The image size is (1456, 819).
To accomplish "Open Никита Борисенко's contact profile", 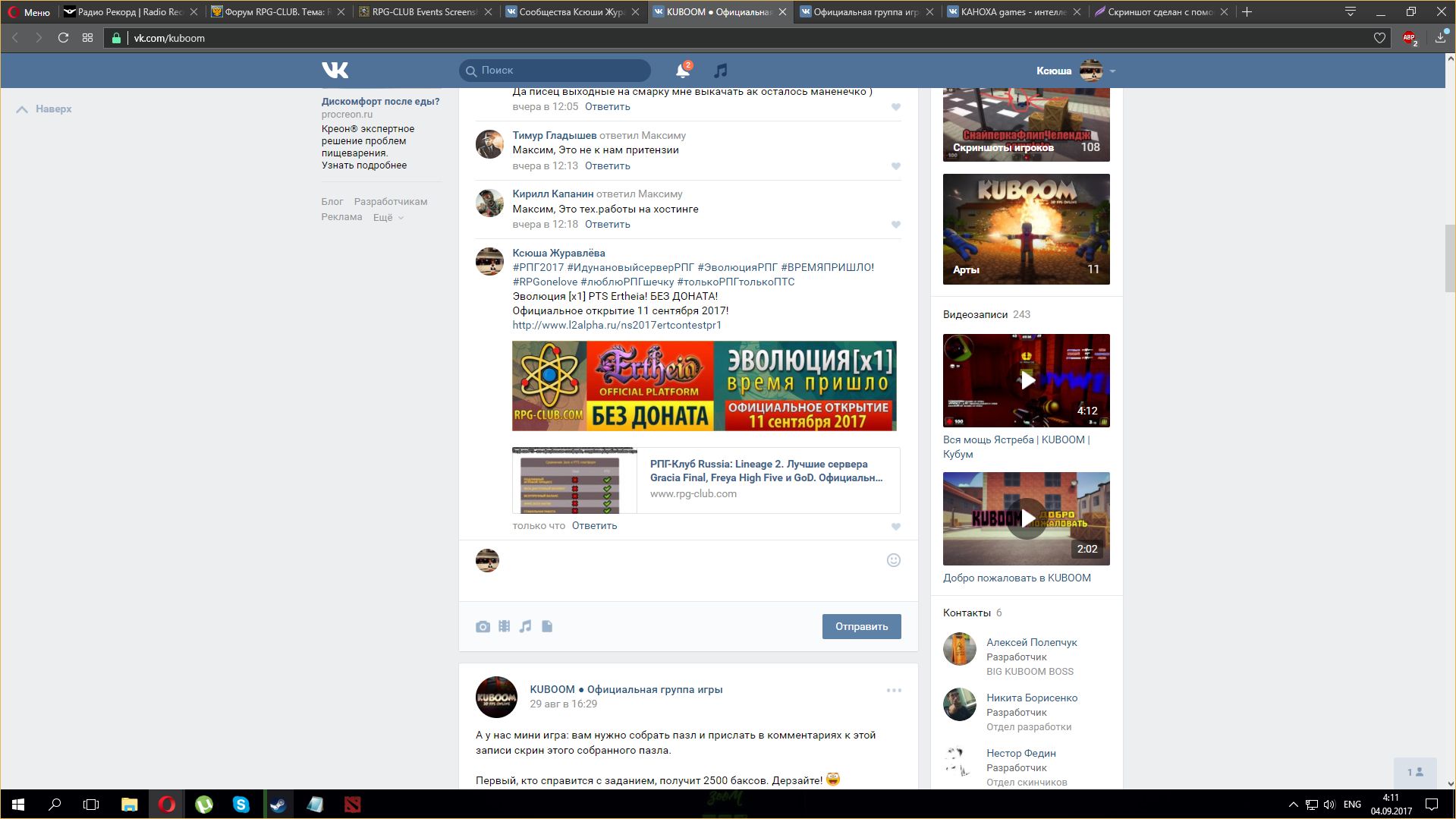I will (1031, 698).
